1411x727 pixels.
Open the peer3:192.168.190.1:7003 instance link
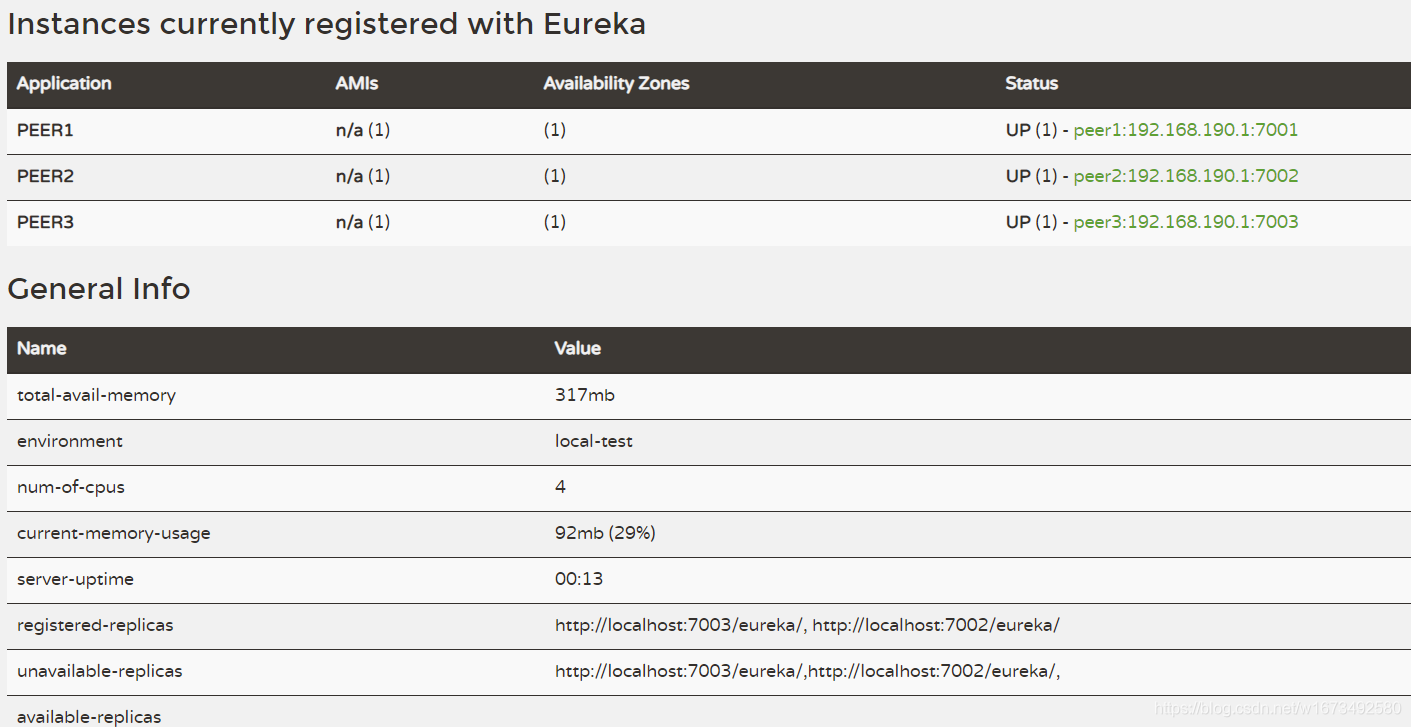[x=1186, y=222]
